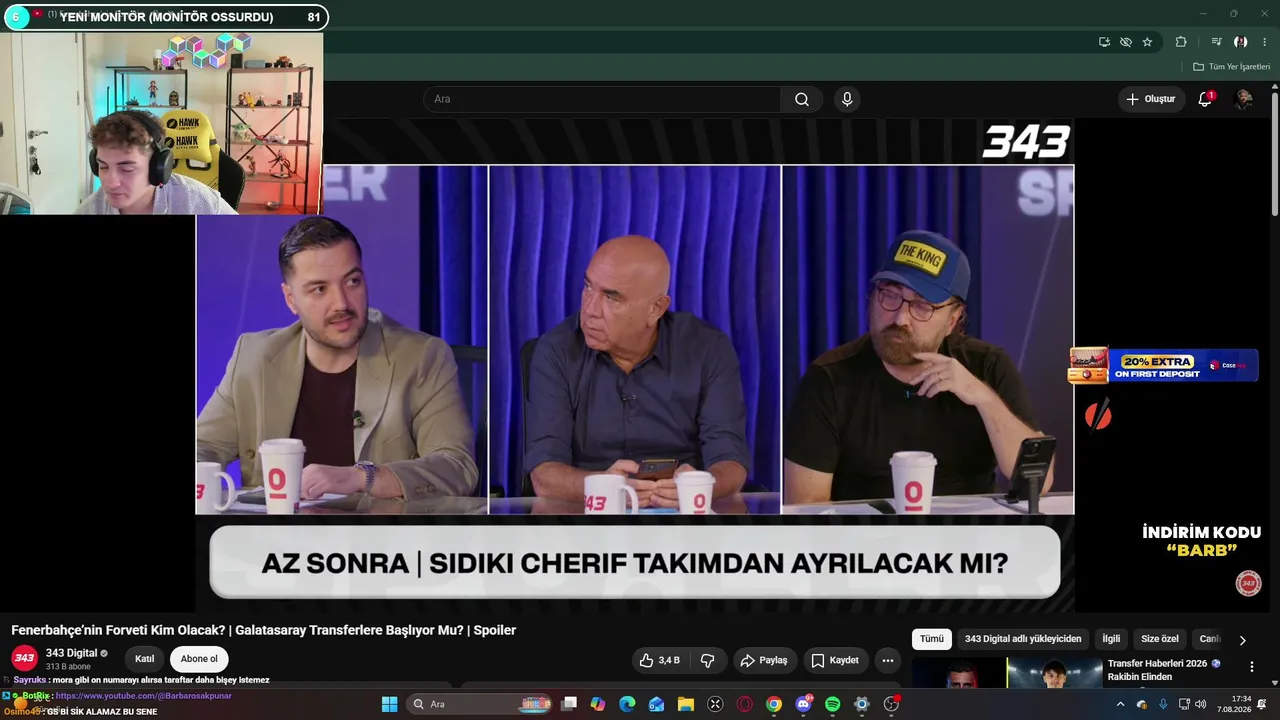This screenshot has height=720, width=1280.
Task: Select the 343 Digital adlı yükleyiciden chip
Action: pos(1023,639)
